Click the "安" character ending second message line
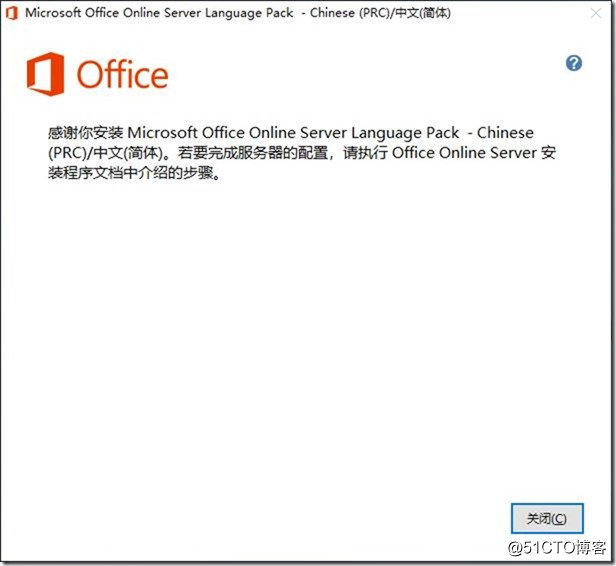 [x=548, y=153]
